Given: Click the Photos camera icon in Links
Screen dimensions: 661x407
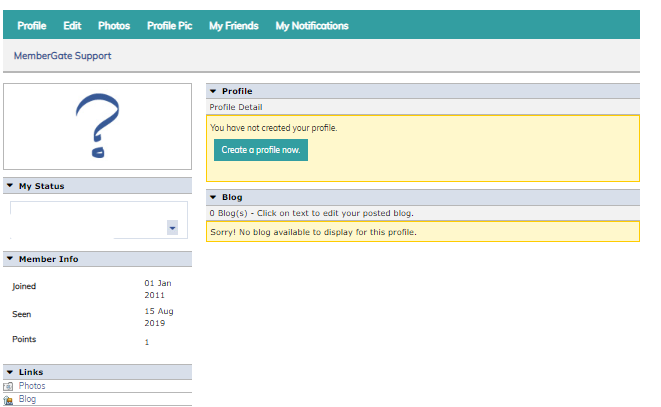Looking at the screenshot, I should click(x=8, y=386).
